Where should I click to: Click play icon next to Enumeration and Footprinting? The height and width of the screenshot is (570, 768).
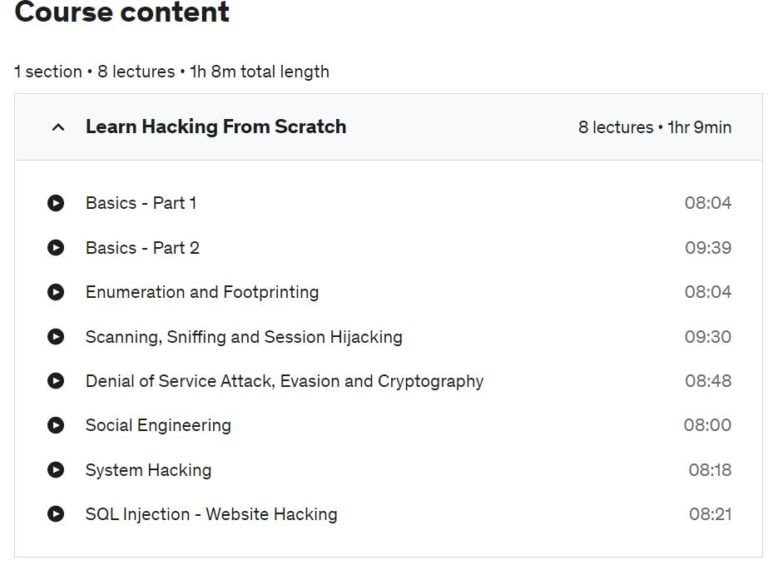pos(56,292)
